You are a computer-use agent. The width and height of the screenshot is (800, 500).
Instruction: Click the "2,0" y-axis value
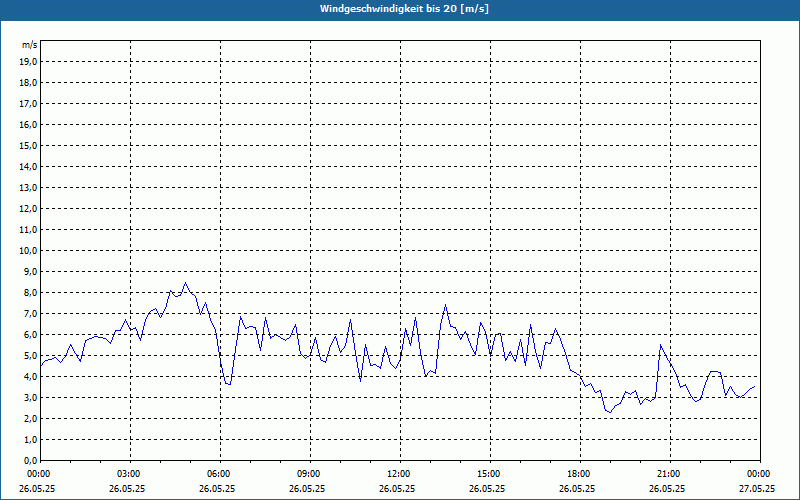[30, 418]
